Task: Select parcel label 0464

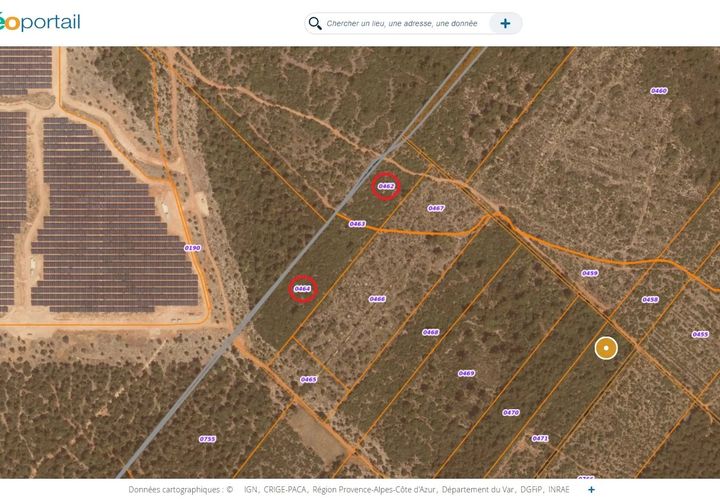Action: coord(302,289)
